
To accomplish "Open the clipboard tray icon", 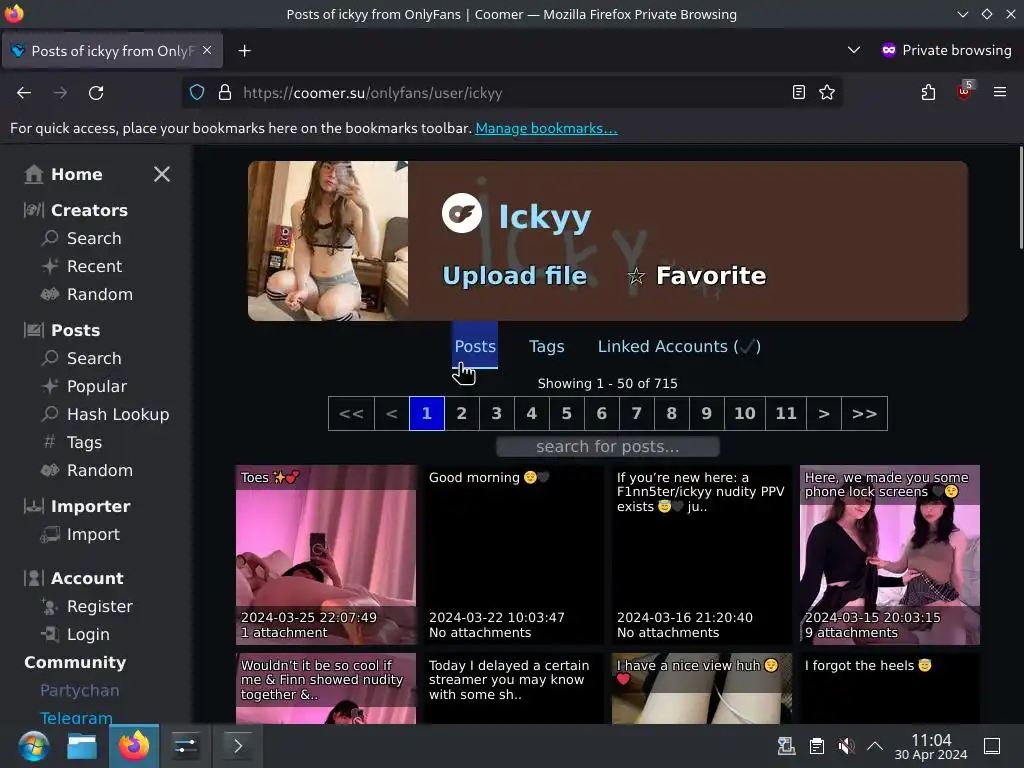I will click(816, 746).
